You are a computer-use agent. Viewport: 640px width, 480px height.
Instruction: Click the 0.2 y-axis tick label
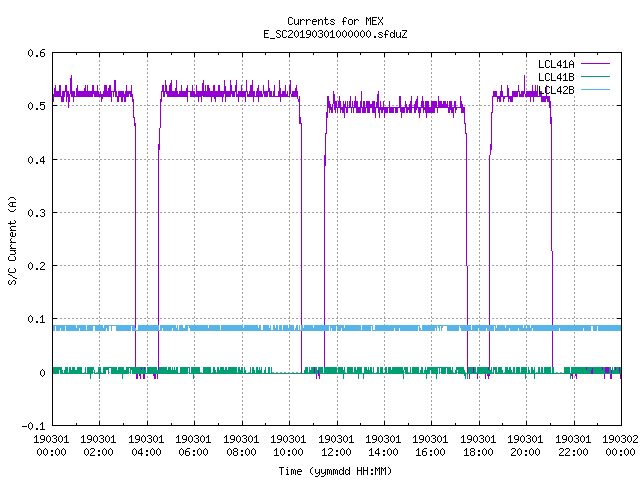click(36, 266)
